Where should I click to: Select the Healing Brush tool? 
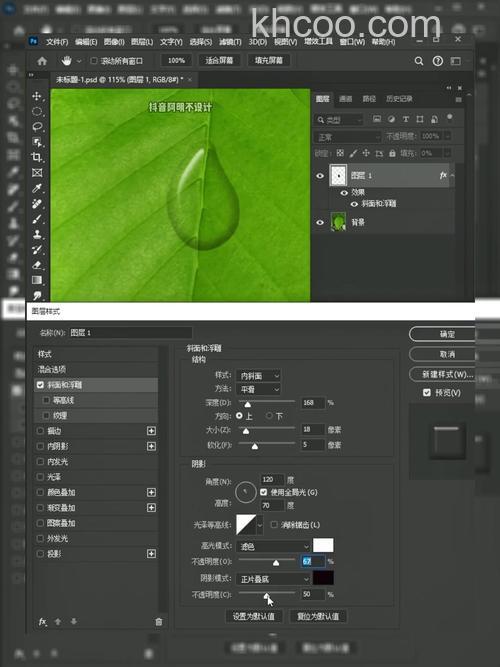[37, 204]
